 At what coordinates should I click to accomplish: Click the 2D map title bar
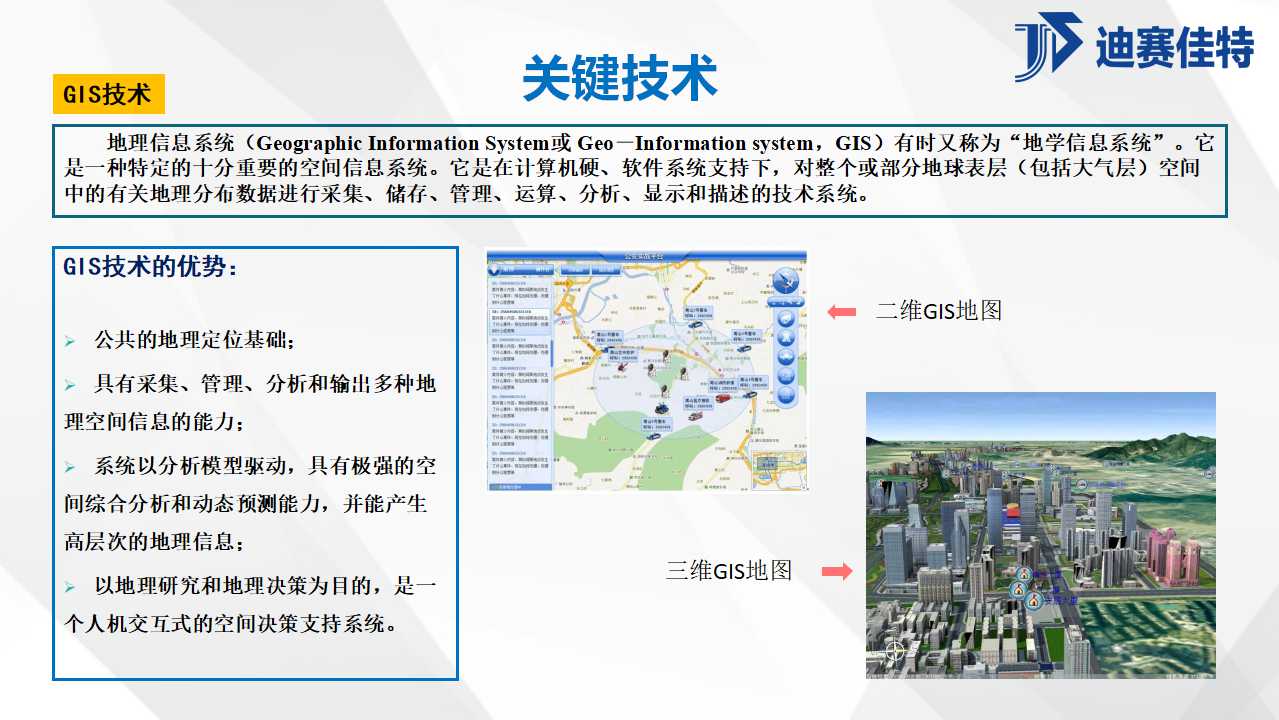tap(646, 256)
